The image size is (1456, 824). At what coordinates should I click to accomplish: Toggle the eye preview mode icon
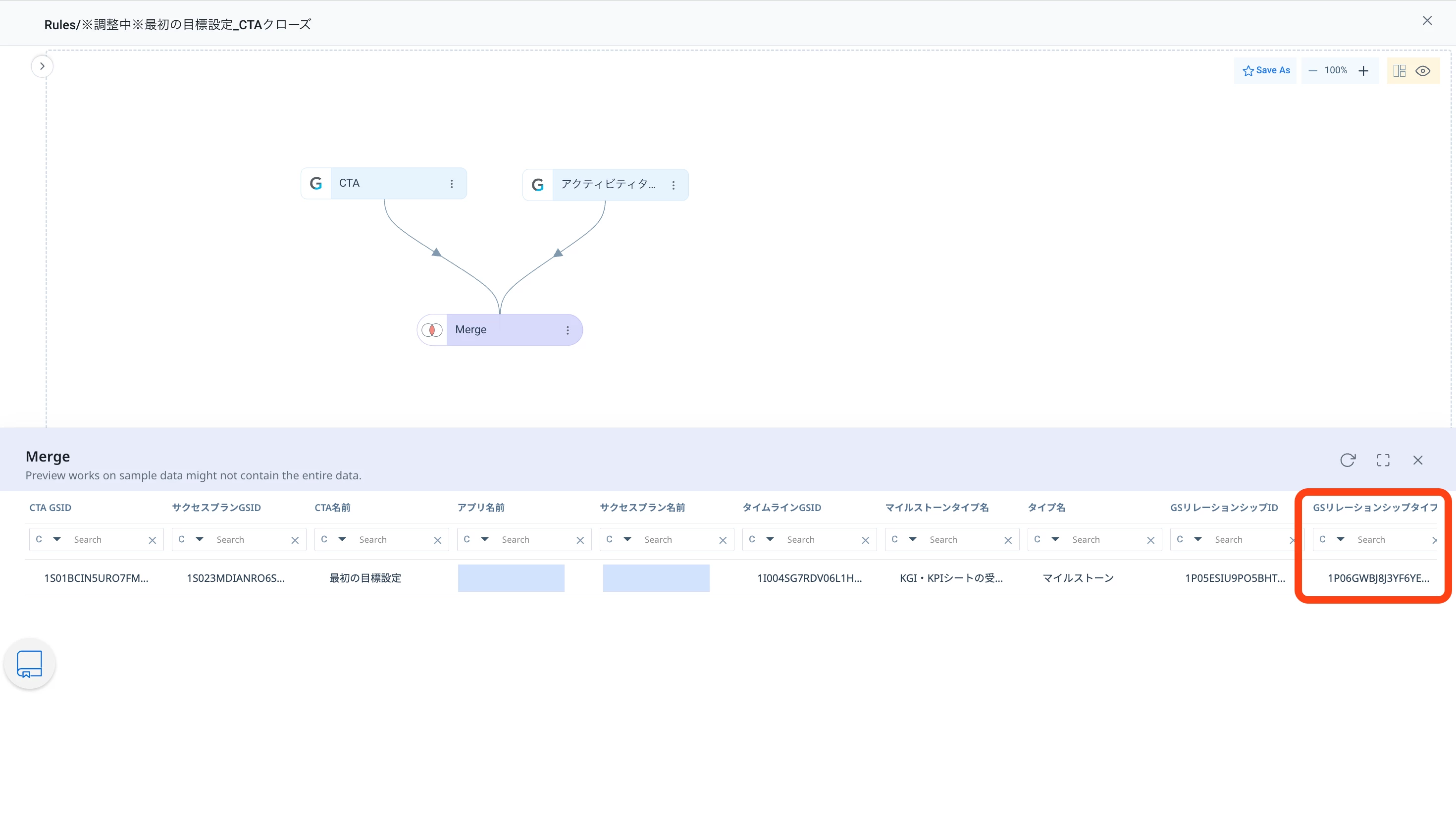(x=1423, y=71)
